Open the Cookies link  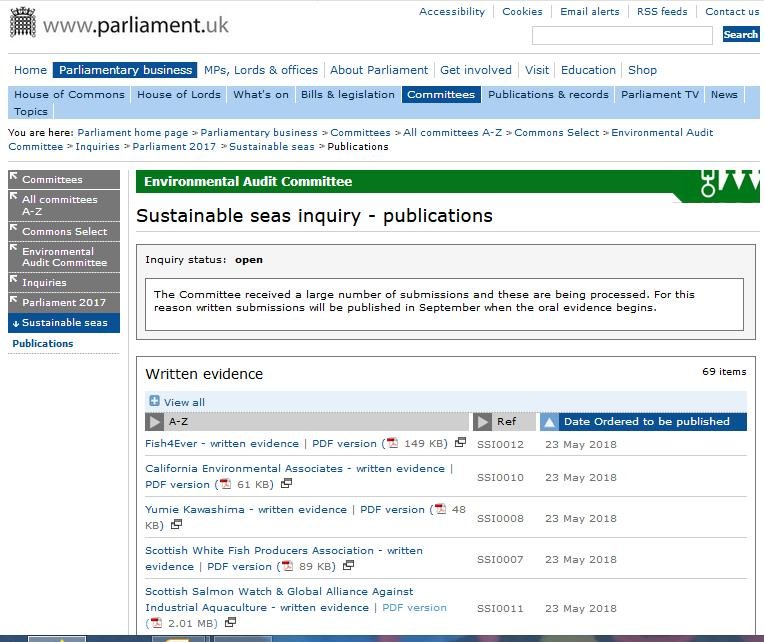click(x=522, y=12)
